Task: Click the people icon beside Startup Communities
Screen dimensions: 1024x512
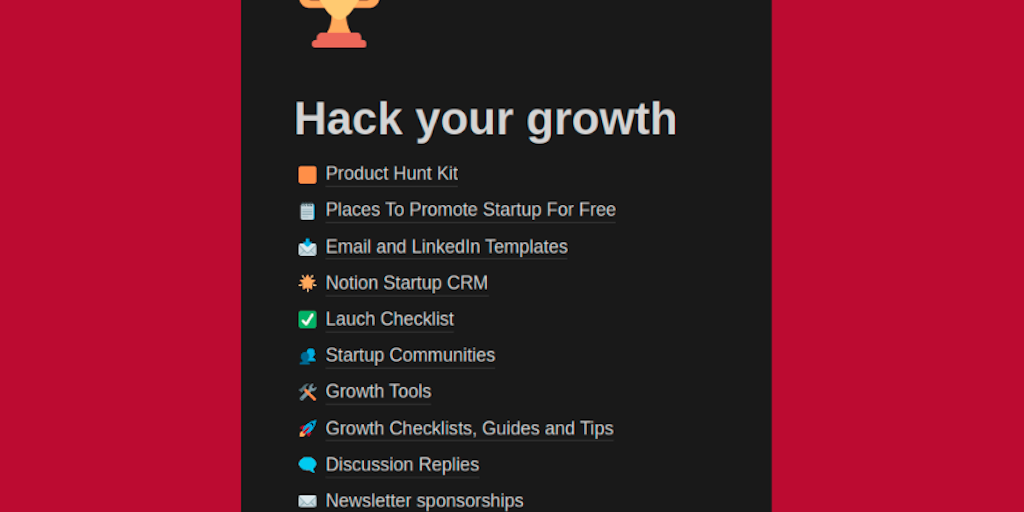Action: (x=307, y=356)
